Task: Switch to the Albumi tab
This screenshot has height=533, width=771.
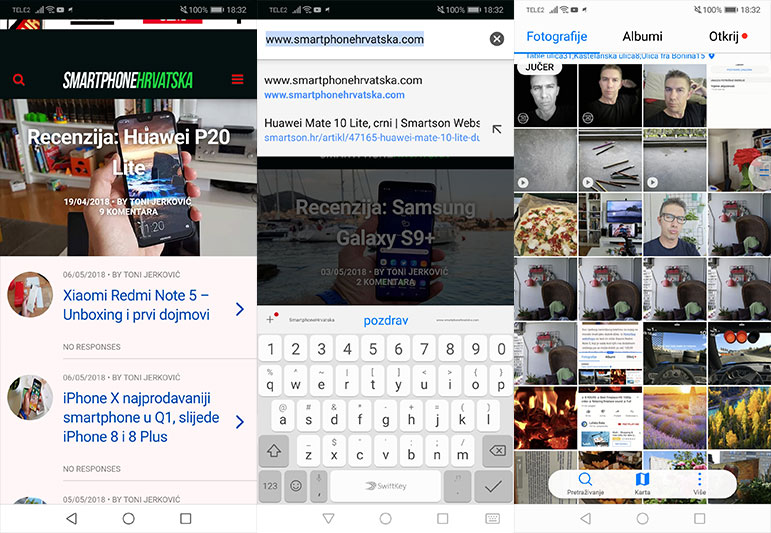Action: [642, 36]
